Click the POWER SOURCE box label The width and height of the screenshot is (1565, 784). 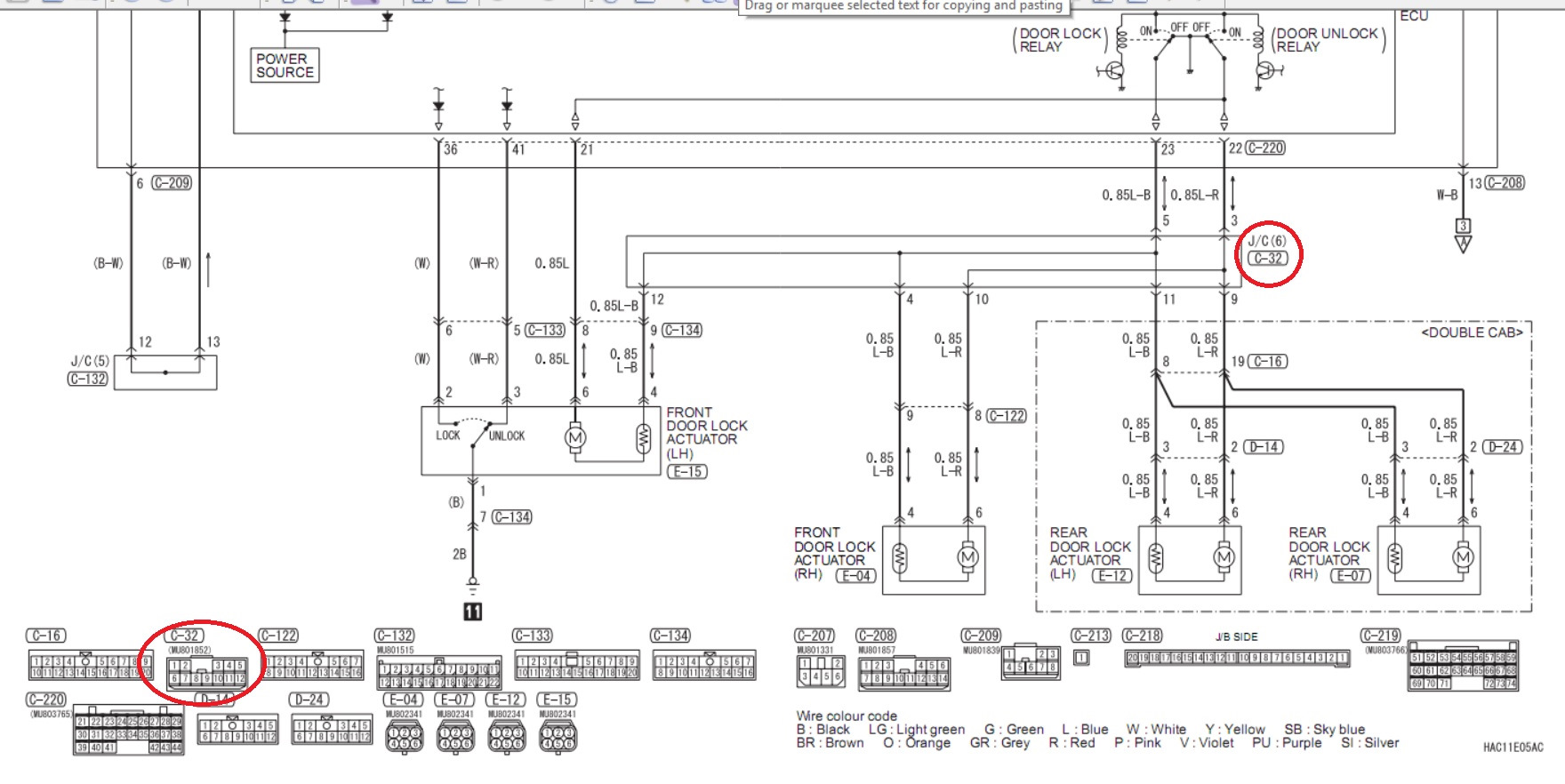tap(285, 65)
